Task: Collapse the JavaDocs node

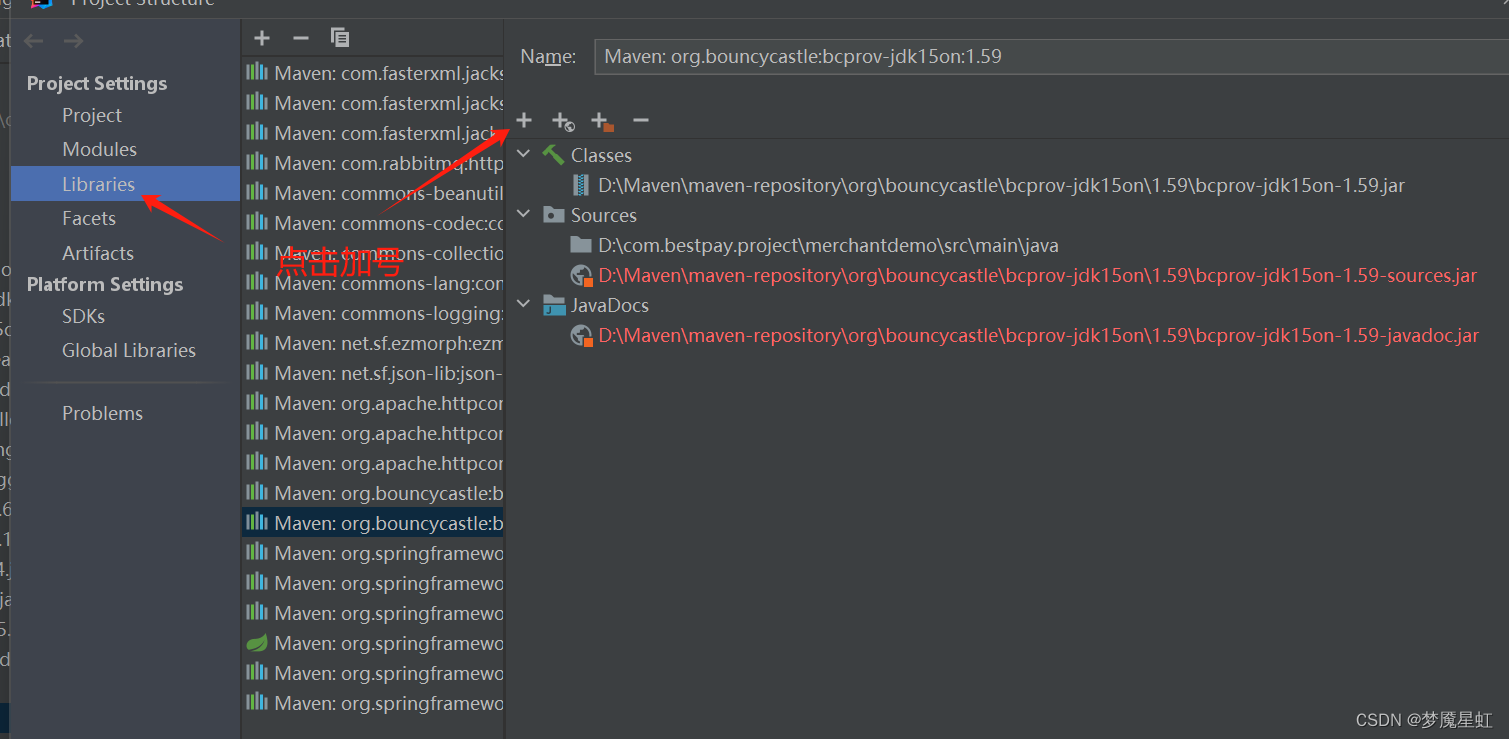Action: click(x=524, y=305)
